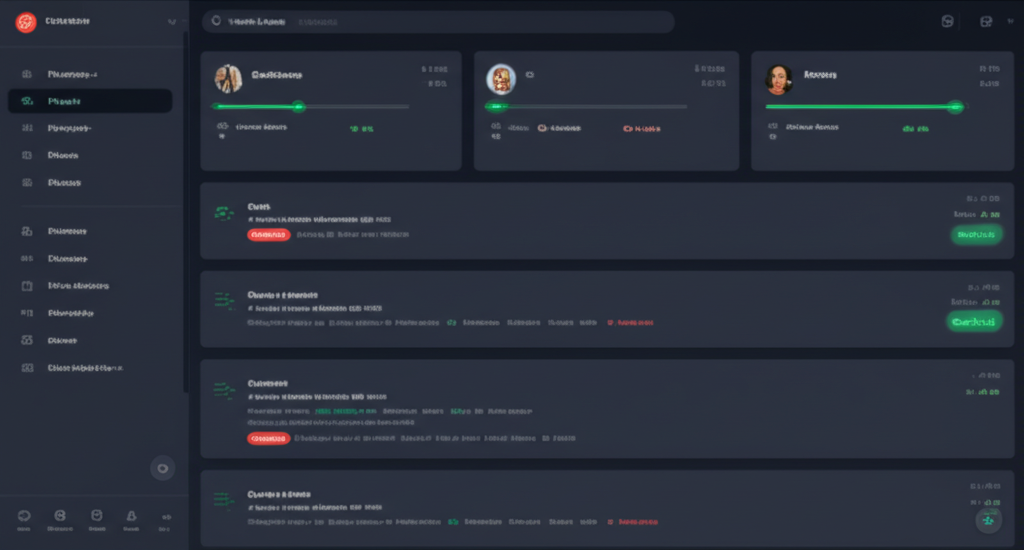
Task: Click the green list icon in first row
Action: click(224, 212)
